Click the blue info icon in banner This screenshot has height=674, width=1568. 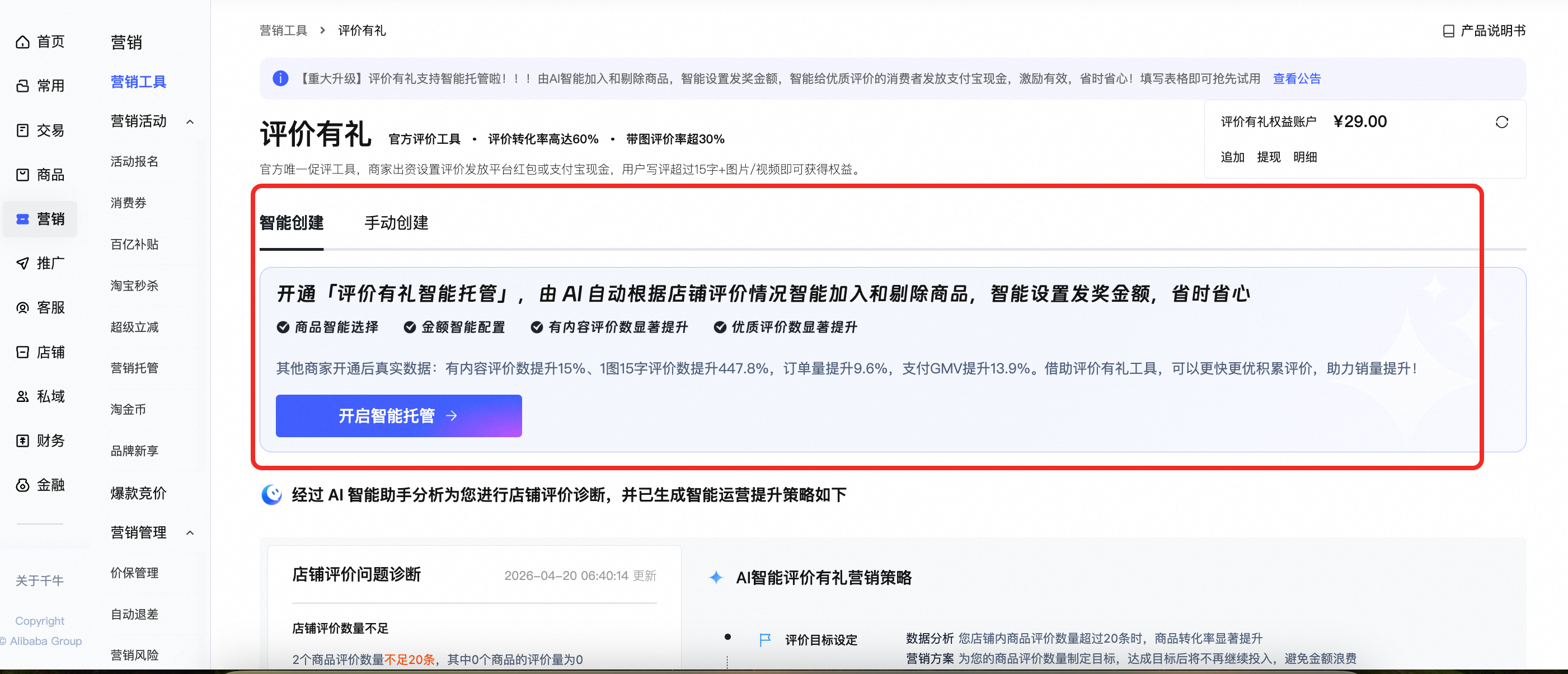click(280, 78)
